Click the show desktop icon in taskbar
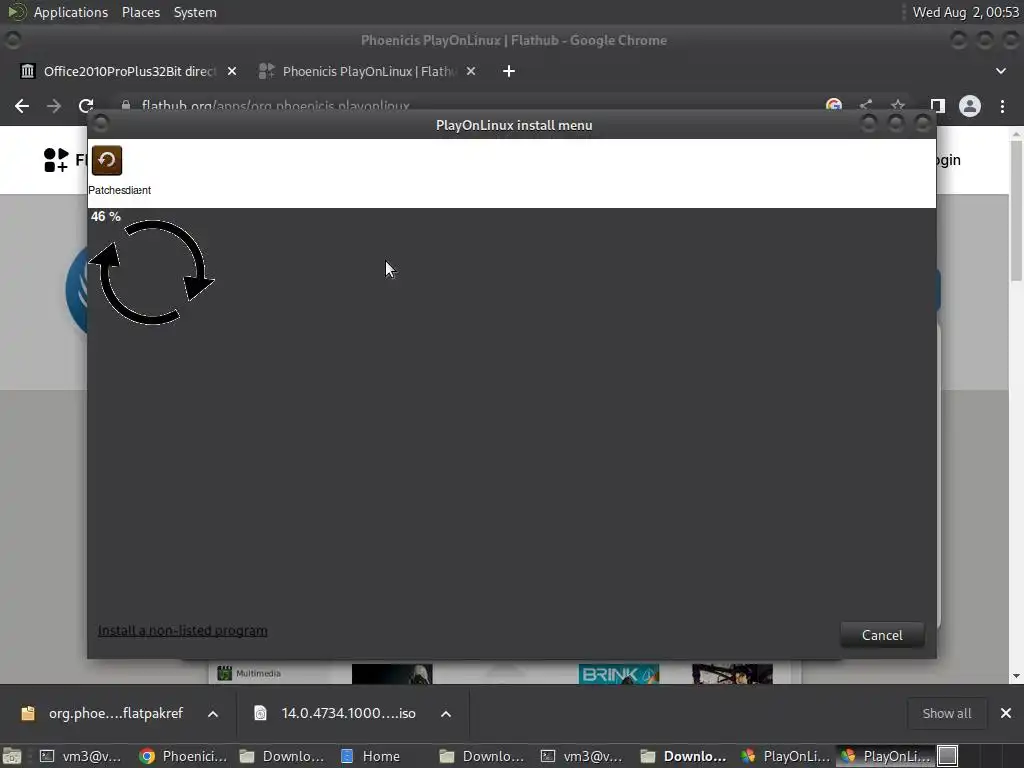 [x=12, y=756]
